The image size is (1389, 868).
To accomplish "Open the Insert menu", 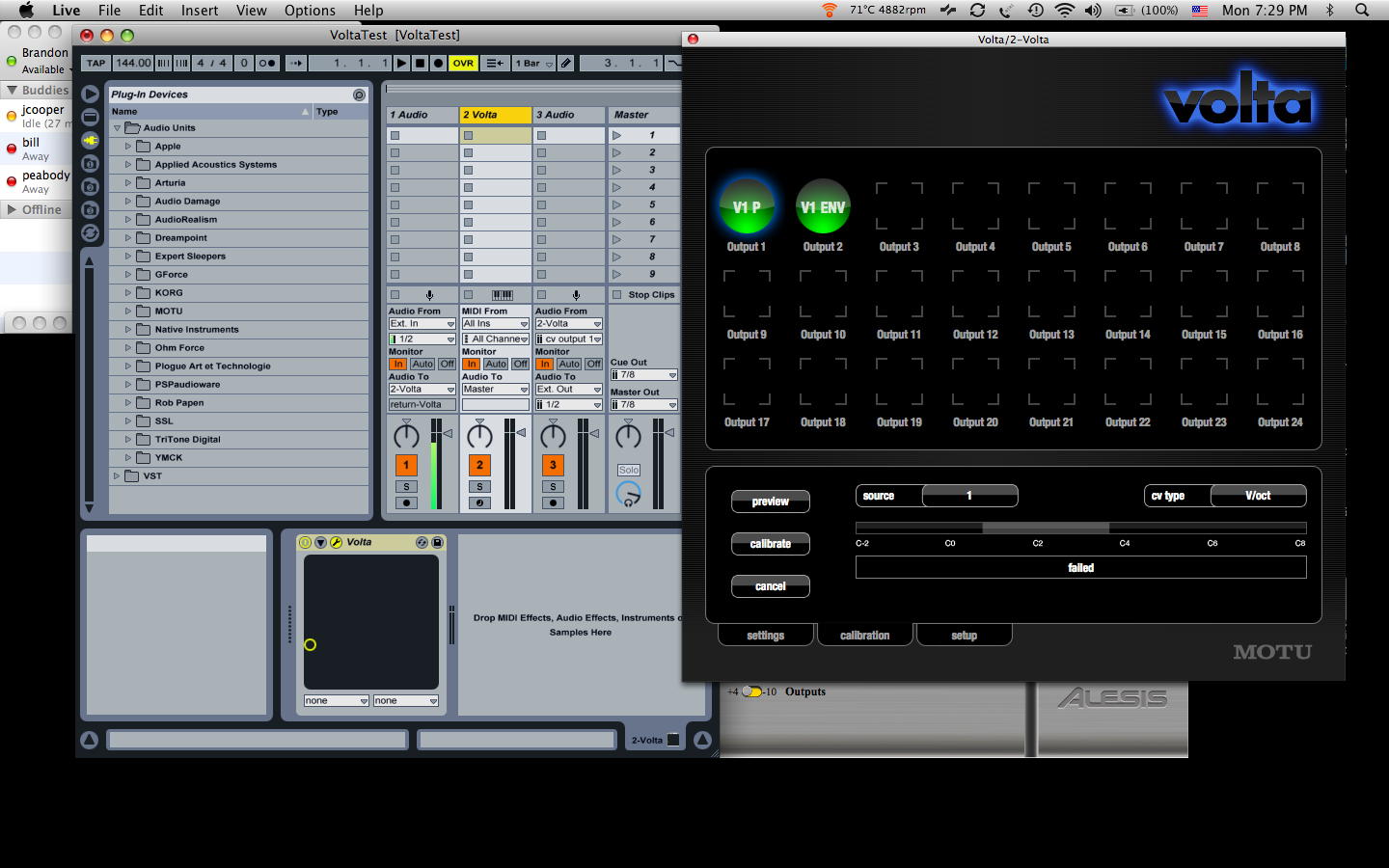I will 200,11.
